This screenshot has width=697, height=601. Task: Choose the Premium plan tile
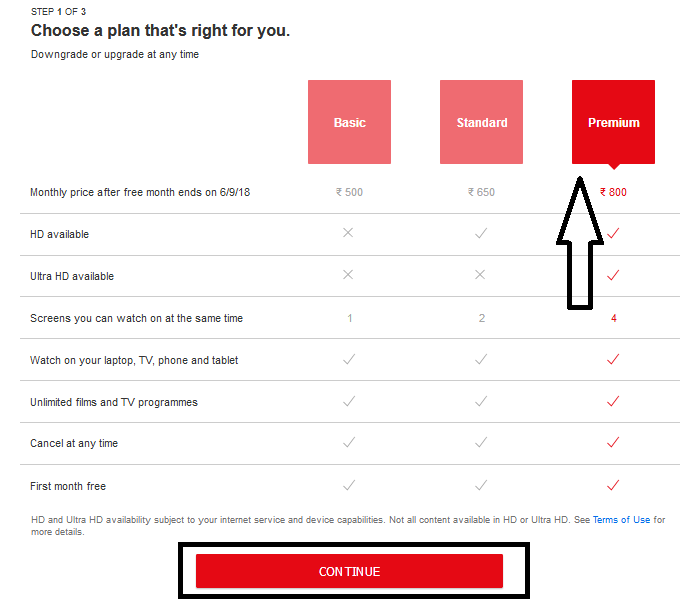(x=613, y=122)
